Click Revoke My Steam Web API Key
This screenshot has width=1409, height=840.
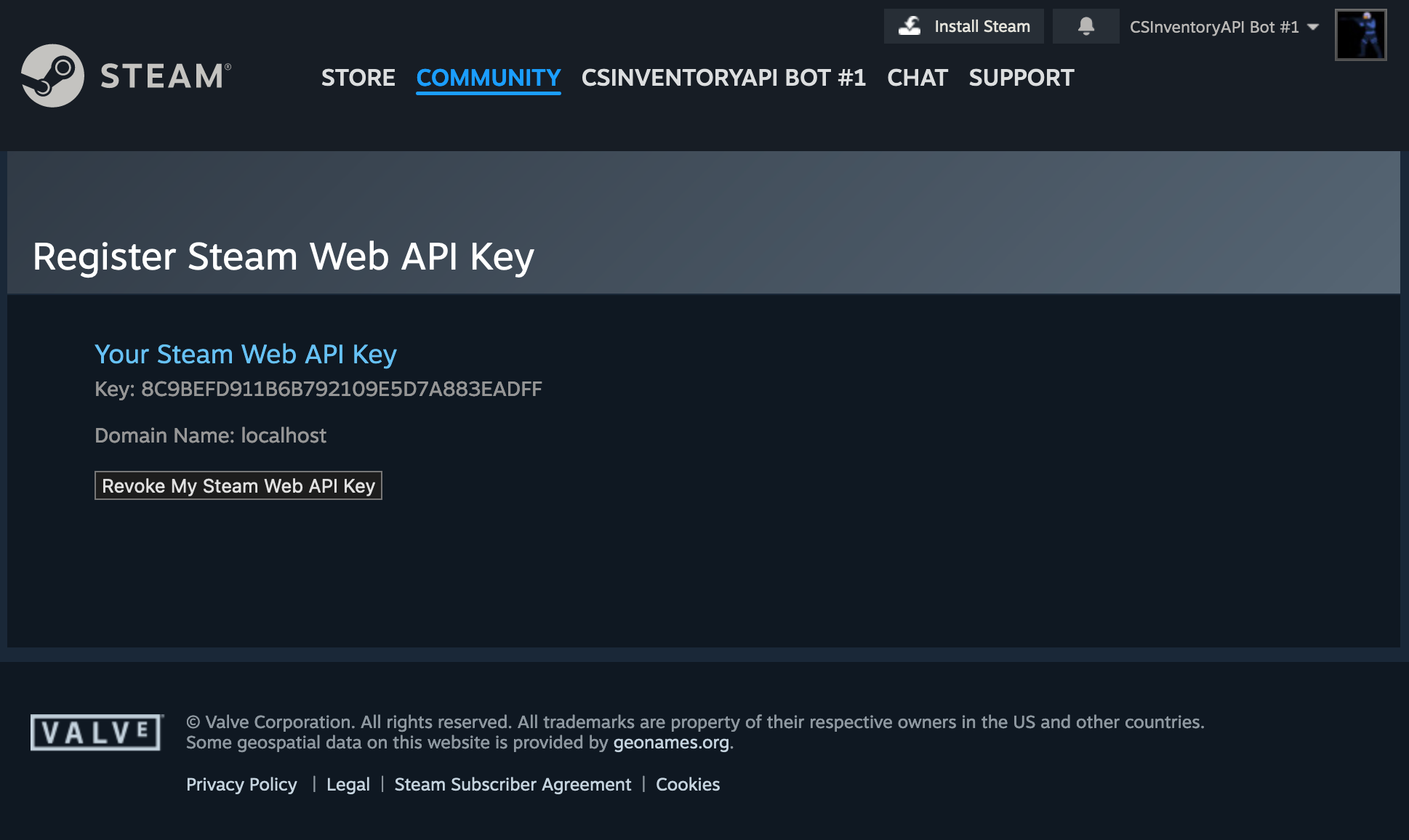238,485
